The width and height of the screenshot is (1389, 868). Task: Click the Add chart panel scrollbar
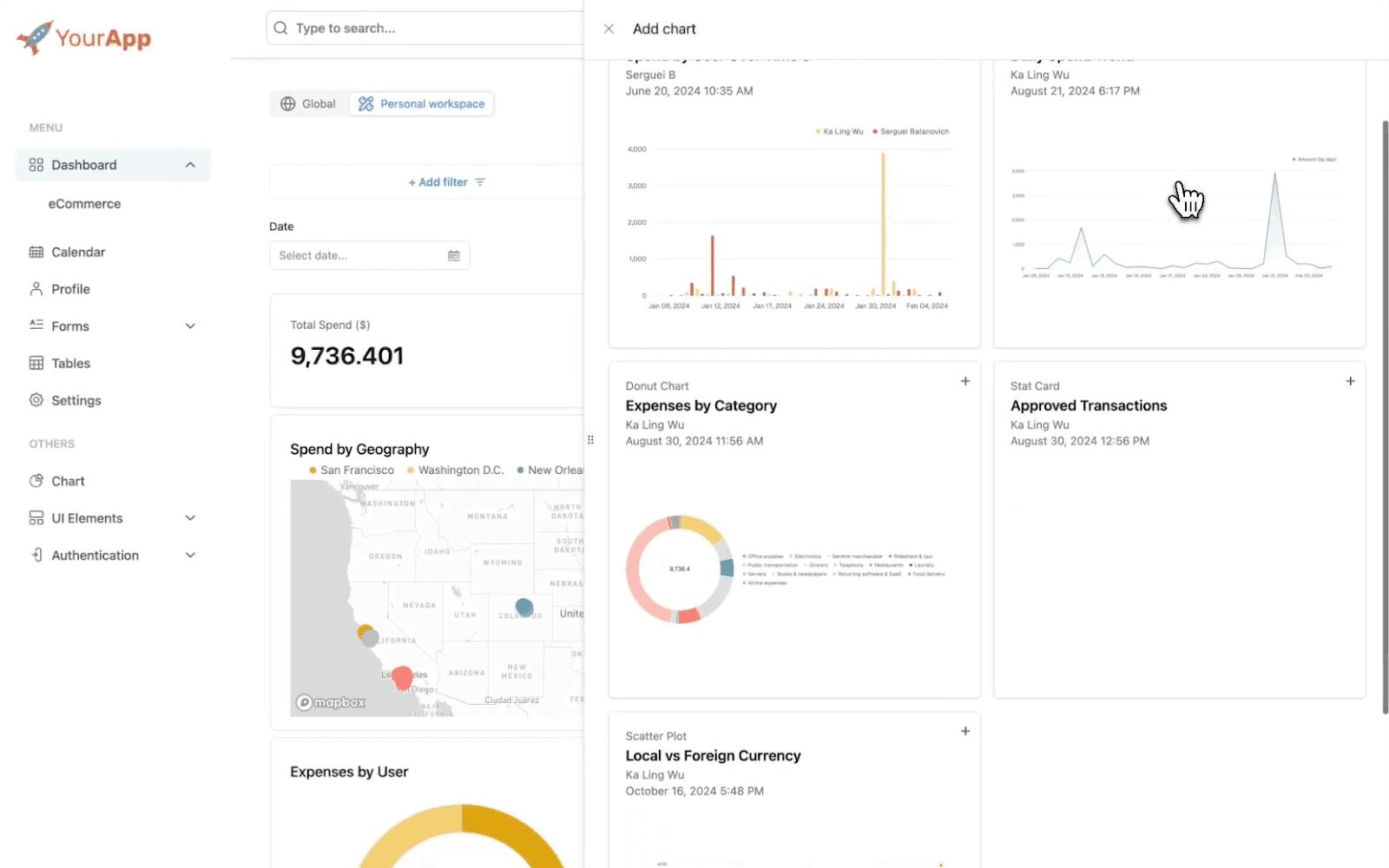point(1385,417)
